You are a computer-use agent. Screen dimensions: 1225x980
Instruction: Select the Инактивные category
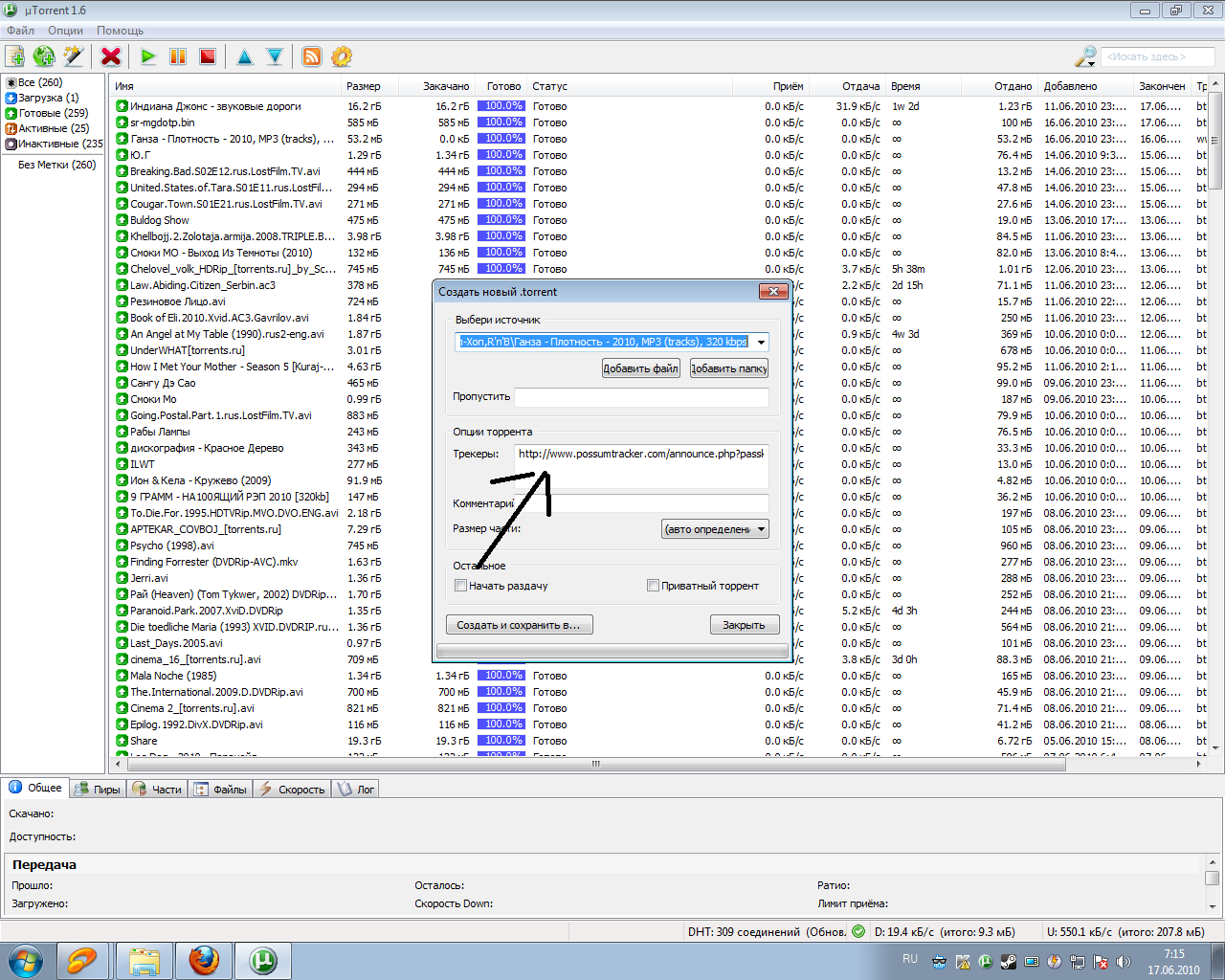[55, 144]
